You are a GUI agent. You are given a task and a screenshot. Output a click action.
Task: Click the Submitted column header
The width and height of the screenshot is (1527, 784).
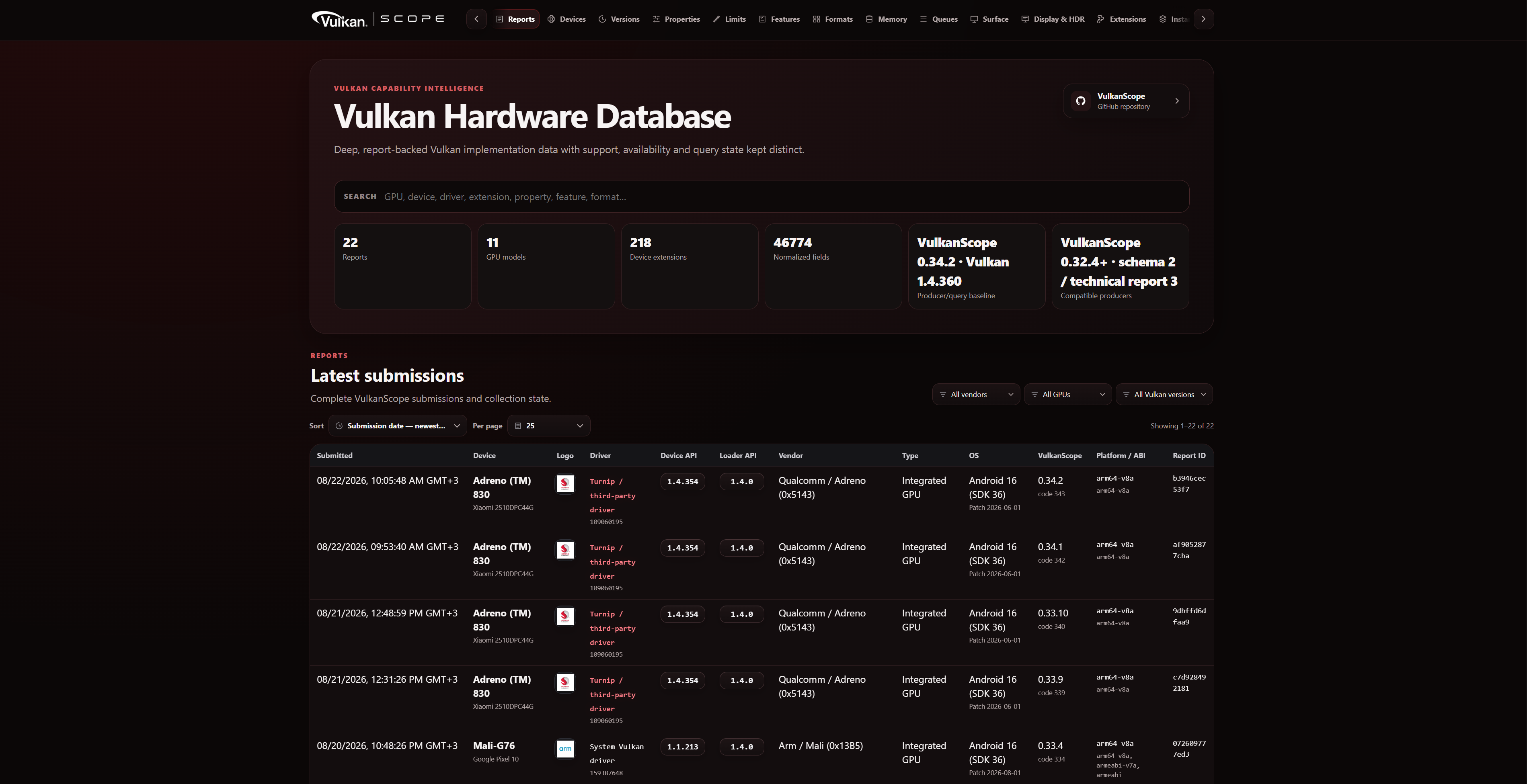pos(335,455)
